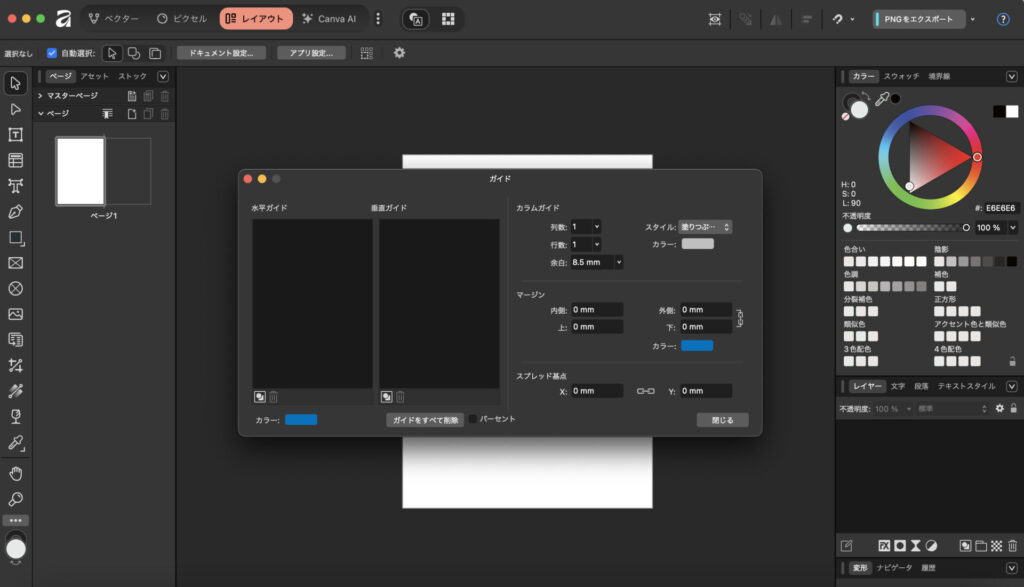The image size is (1024, 587).
Task: Select the Pen tool in left toolbar
Action: (x=16, y=211)
